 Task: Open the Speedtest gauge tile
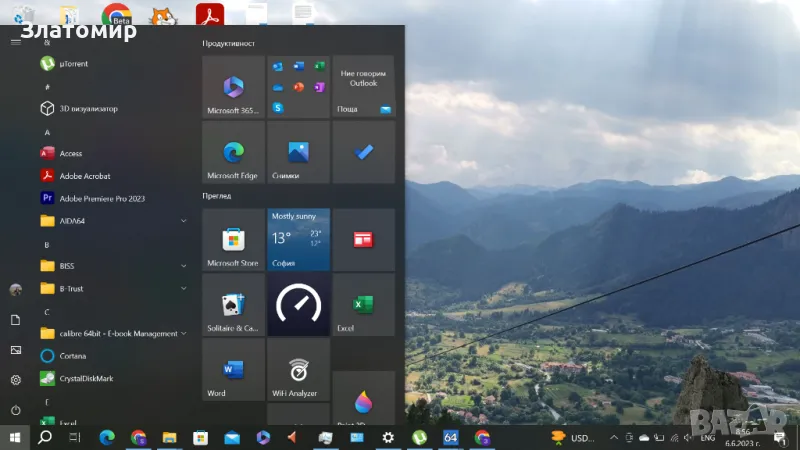tap(298, 305)
